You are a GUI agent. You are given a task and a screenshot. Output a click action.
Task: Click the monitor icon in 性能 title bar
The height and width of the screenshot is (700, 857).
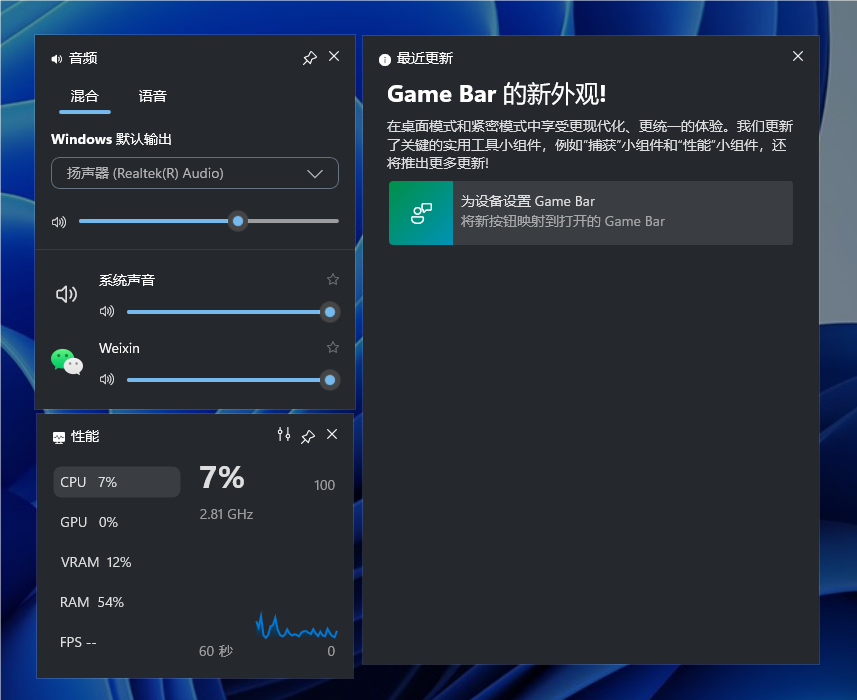(x=58, y=437)
